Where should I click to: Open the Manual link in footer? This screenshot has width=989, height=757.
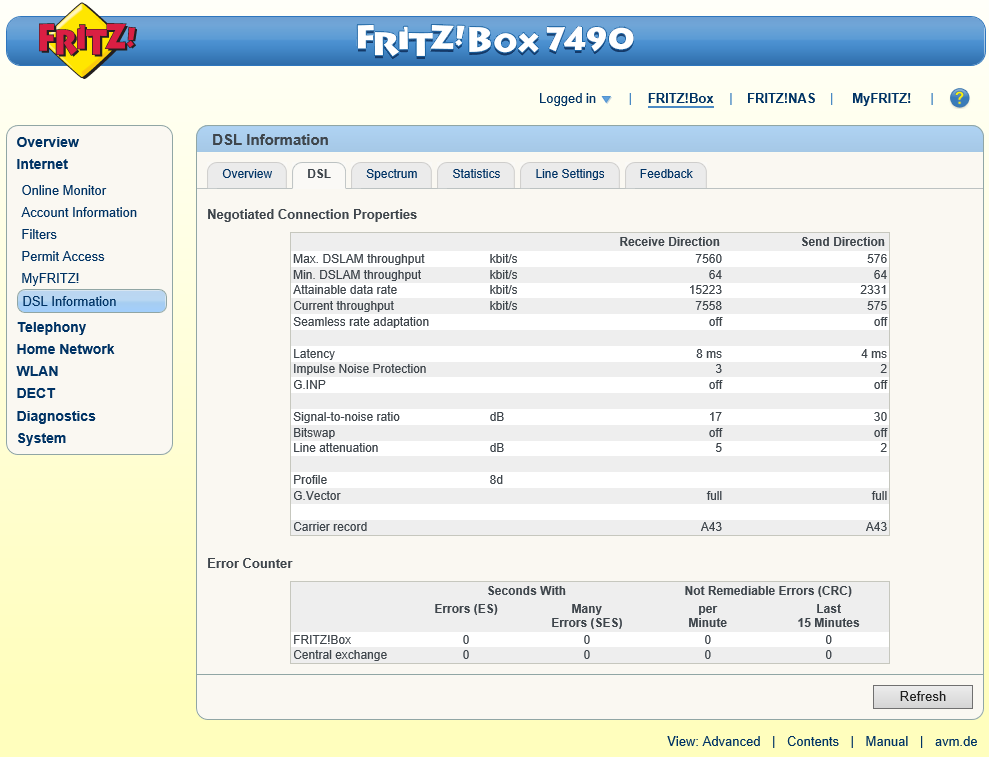click(886, 741)
